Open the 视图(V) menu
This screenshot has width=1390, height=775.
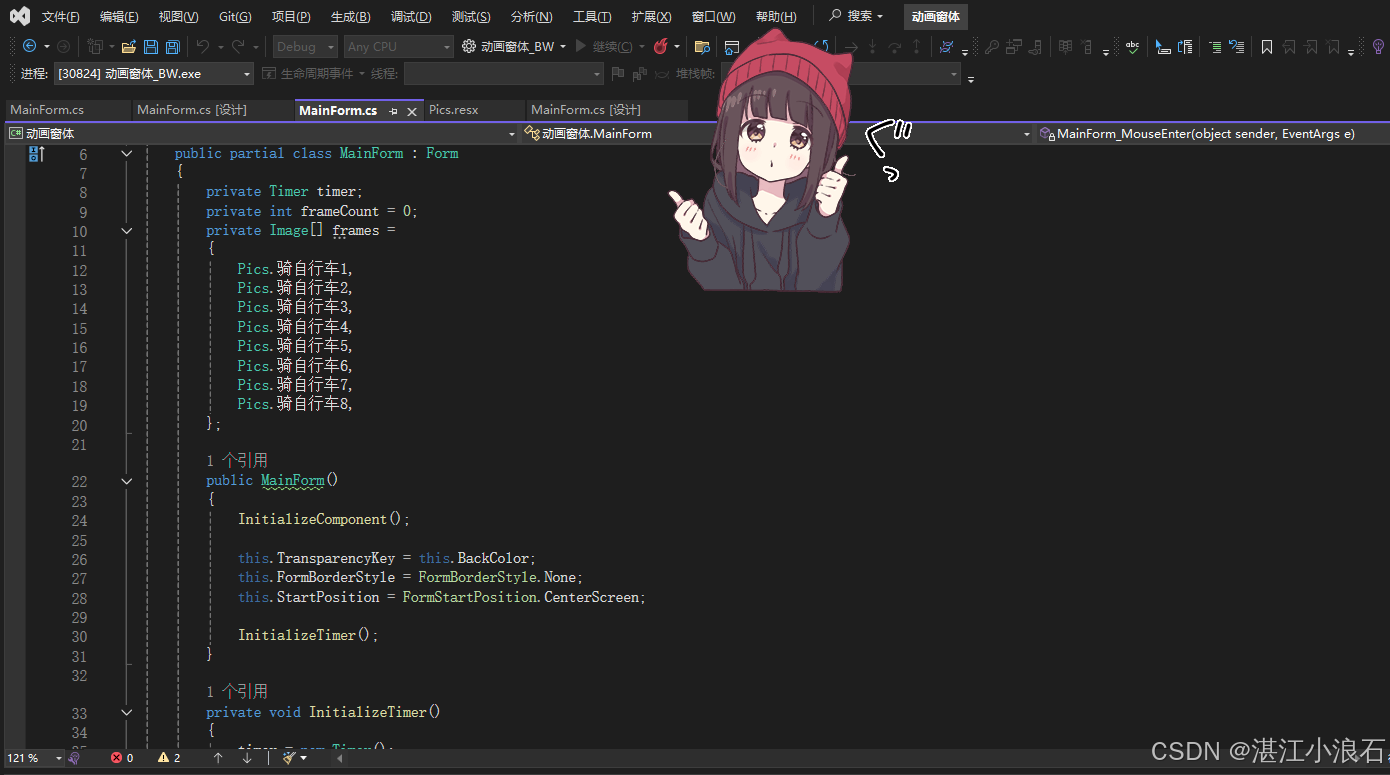click(178, 17)
